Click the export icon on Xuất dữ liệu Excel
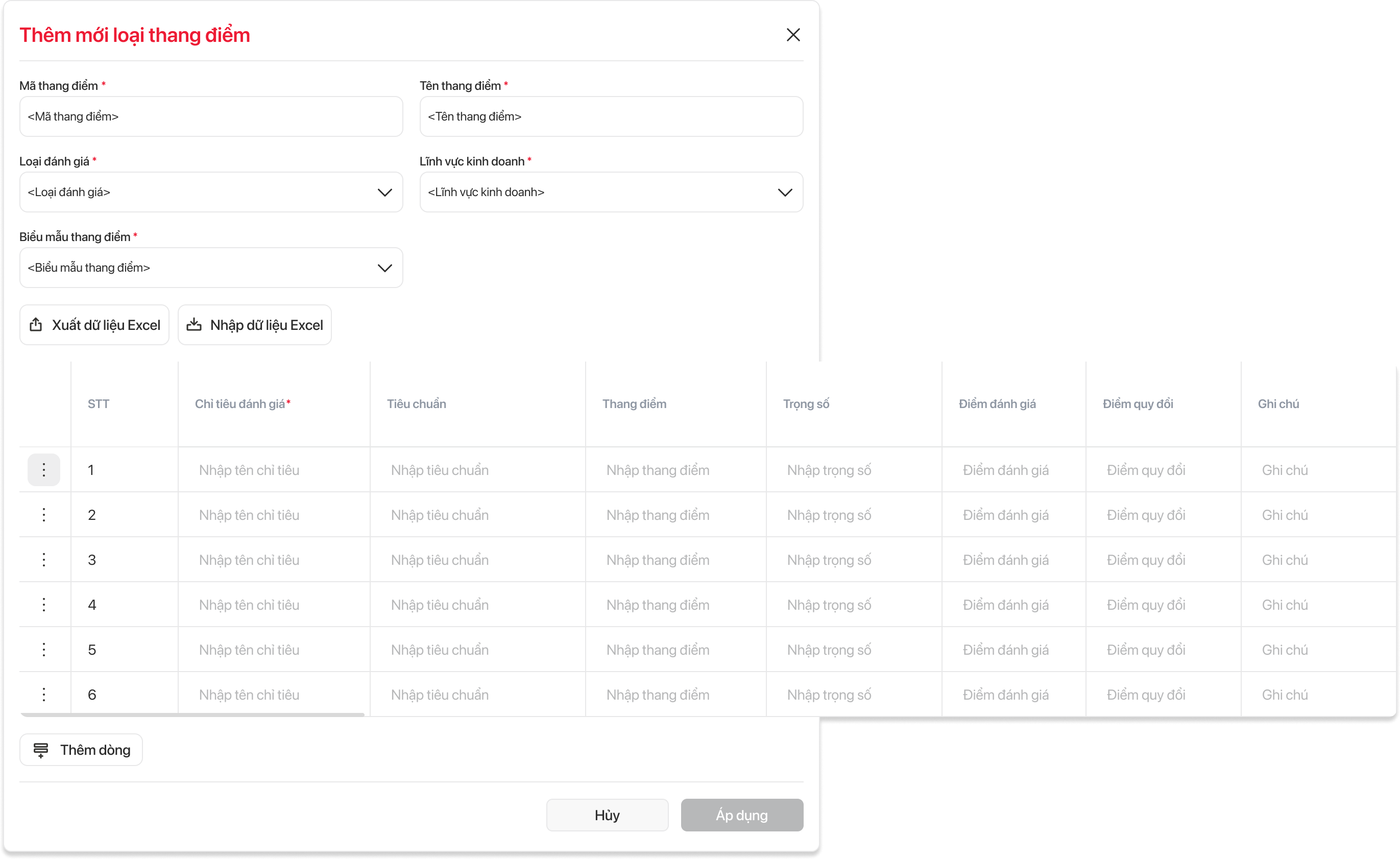The width and height of the screenshot is (1400, 859). coord(36,325)
